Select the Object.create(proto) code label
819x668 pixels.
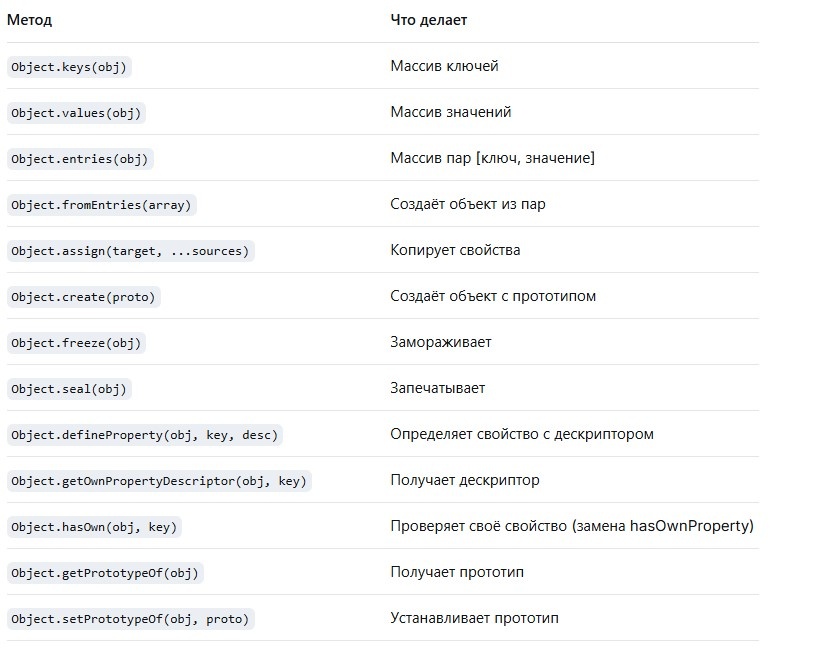83,297
